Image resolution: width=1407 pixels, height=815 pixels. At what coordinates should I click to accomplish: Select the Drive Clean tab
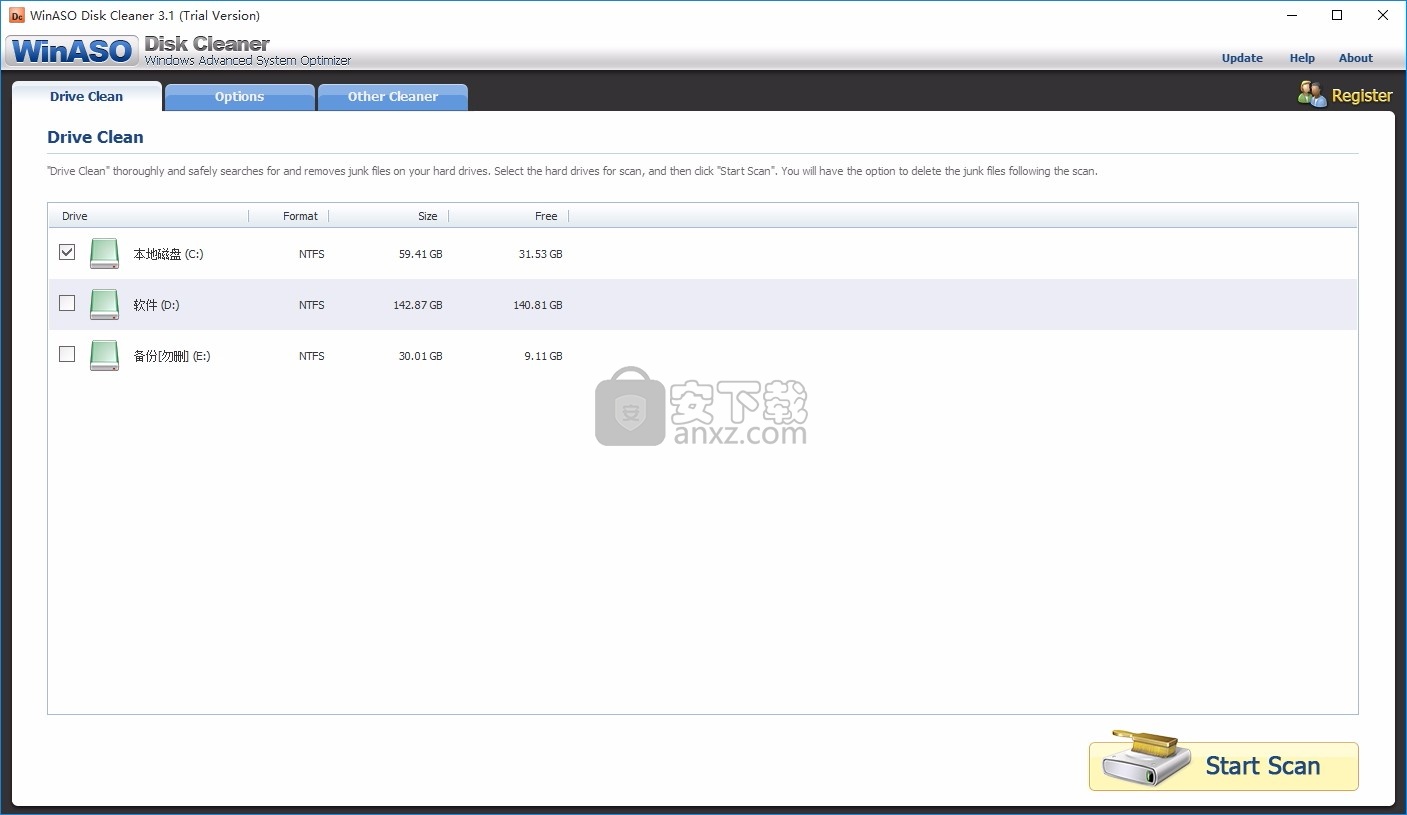(x=87, y=97)
